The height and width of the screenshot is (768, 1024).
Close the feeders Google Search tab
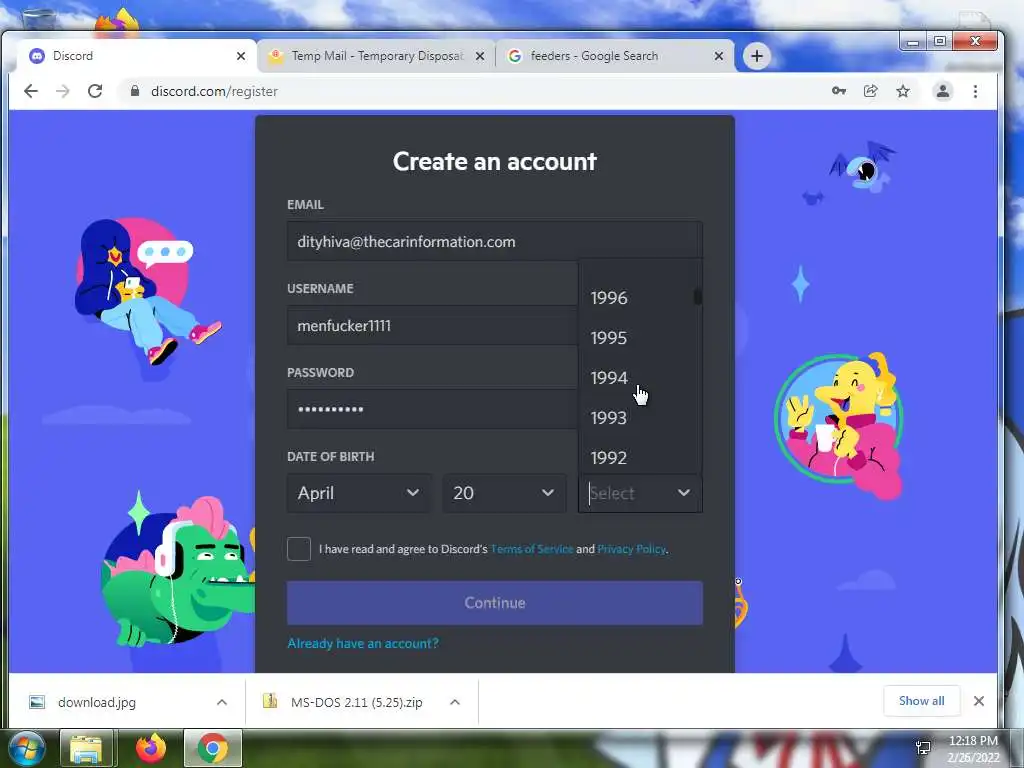[x=718, y=56]
